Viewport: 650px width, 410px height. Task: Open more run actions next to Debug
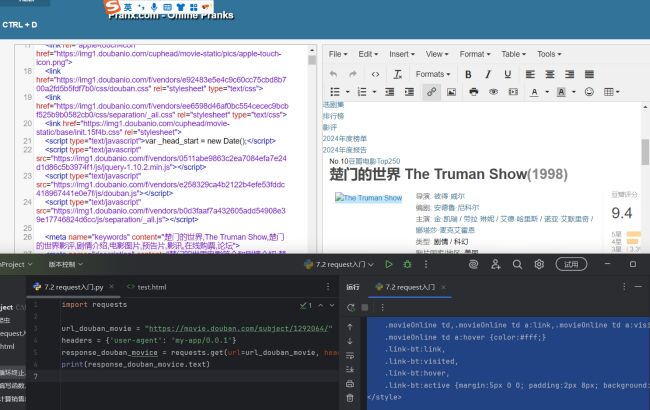click(426, 264)
